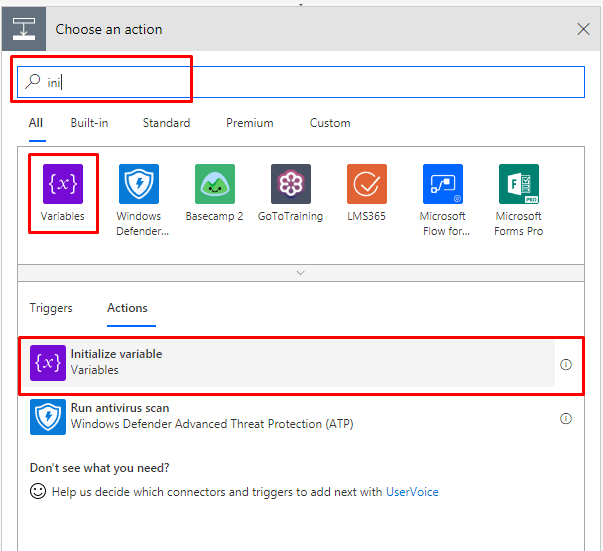This screenshot has height=551, width=603.
Task: Select the Microsoft Forms Pro connector
Action: coord(519,184)
